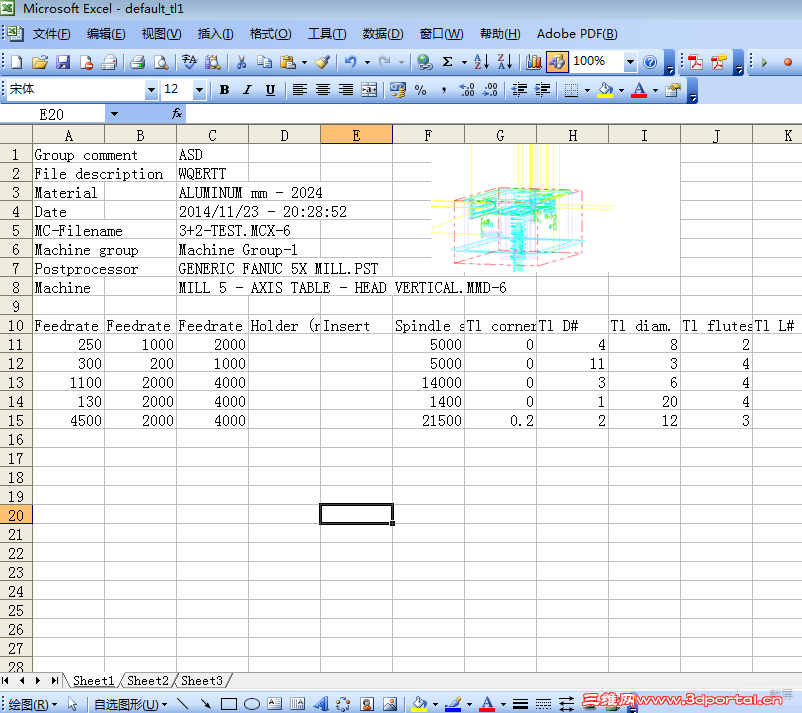Click Merge and Center icon

pos(369,91)
